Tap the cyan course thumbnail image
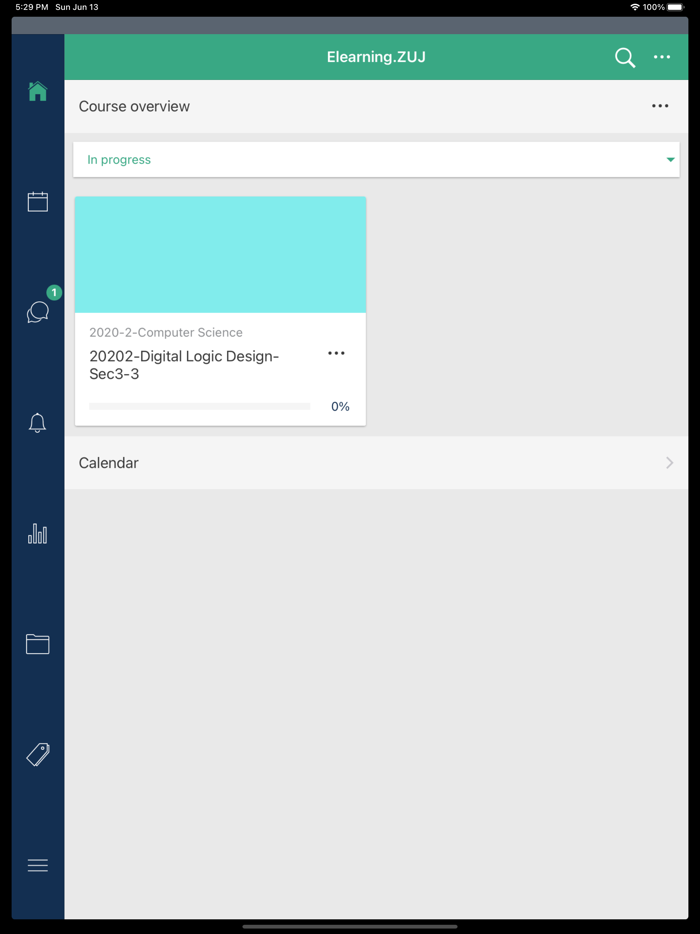The width and height of the screenshot is (700, 934). point(220,254)
